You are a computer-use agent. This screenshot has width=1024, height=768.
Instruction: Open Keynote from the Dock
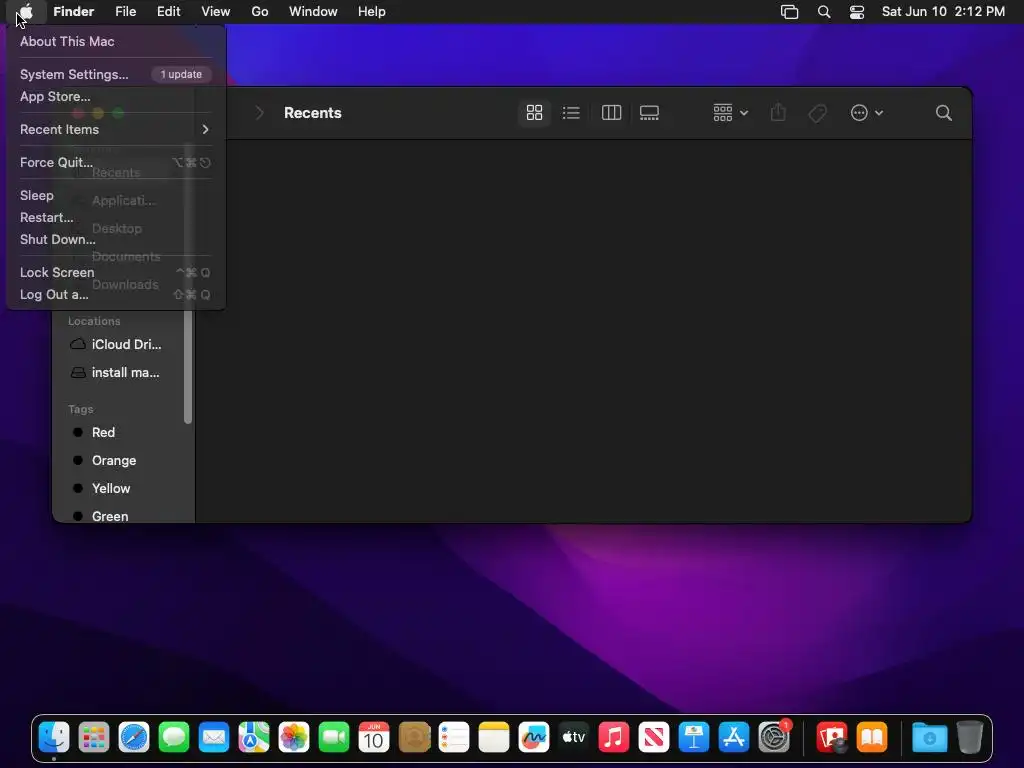694,738
